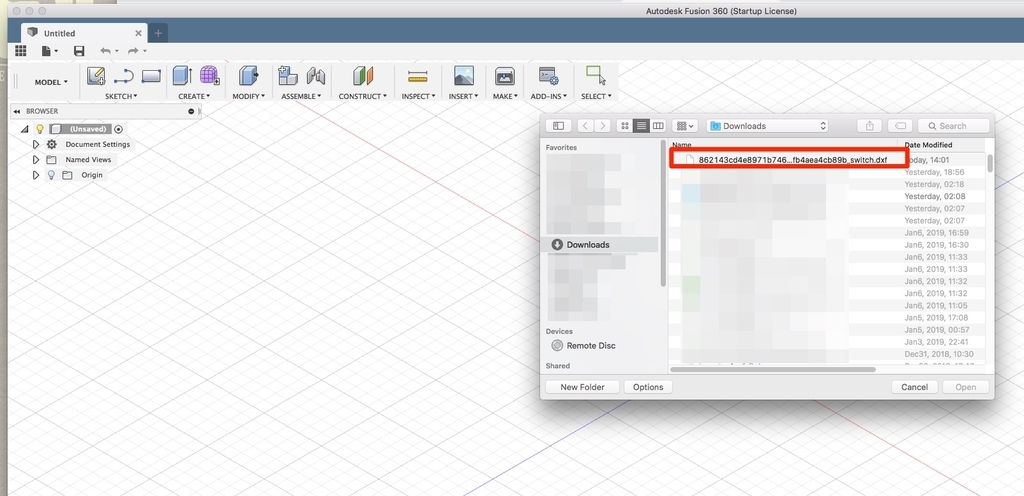Click the Measure ruler icon
This screenshot has width=1024, height=496.
point(417,77)
